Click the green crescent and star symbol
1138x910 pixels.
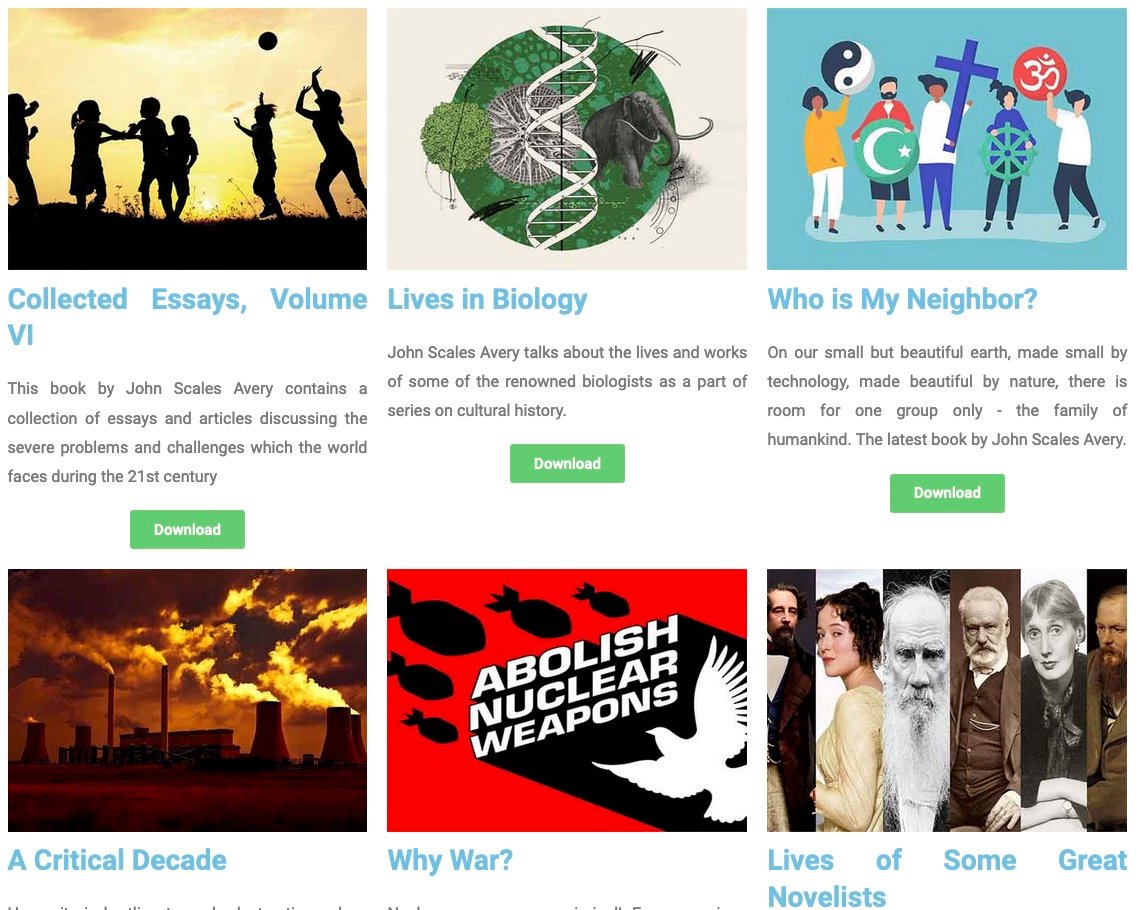coord(886,151)
